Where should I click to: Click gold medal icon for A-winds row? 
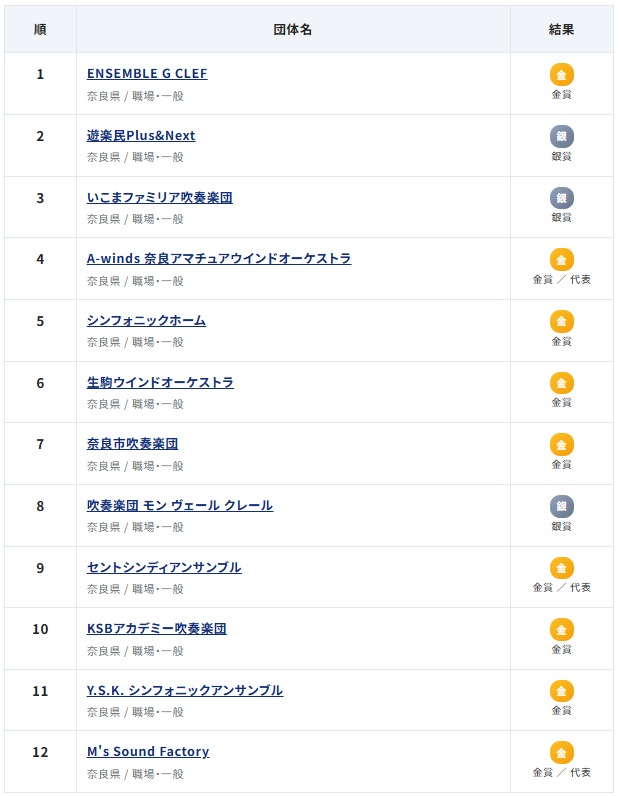click(x=562, y=259)
